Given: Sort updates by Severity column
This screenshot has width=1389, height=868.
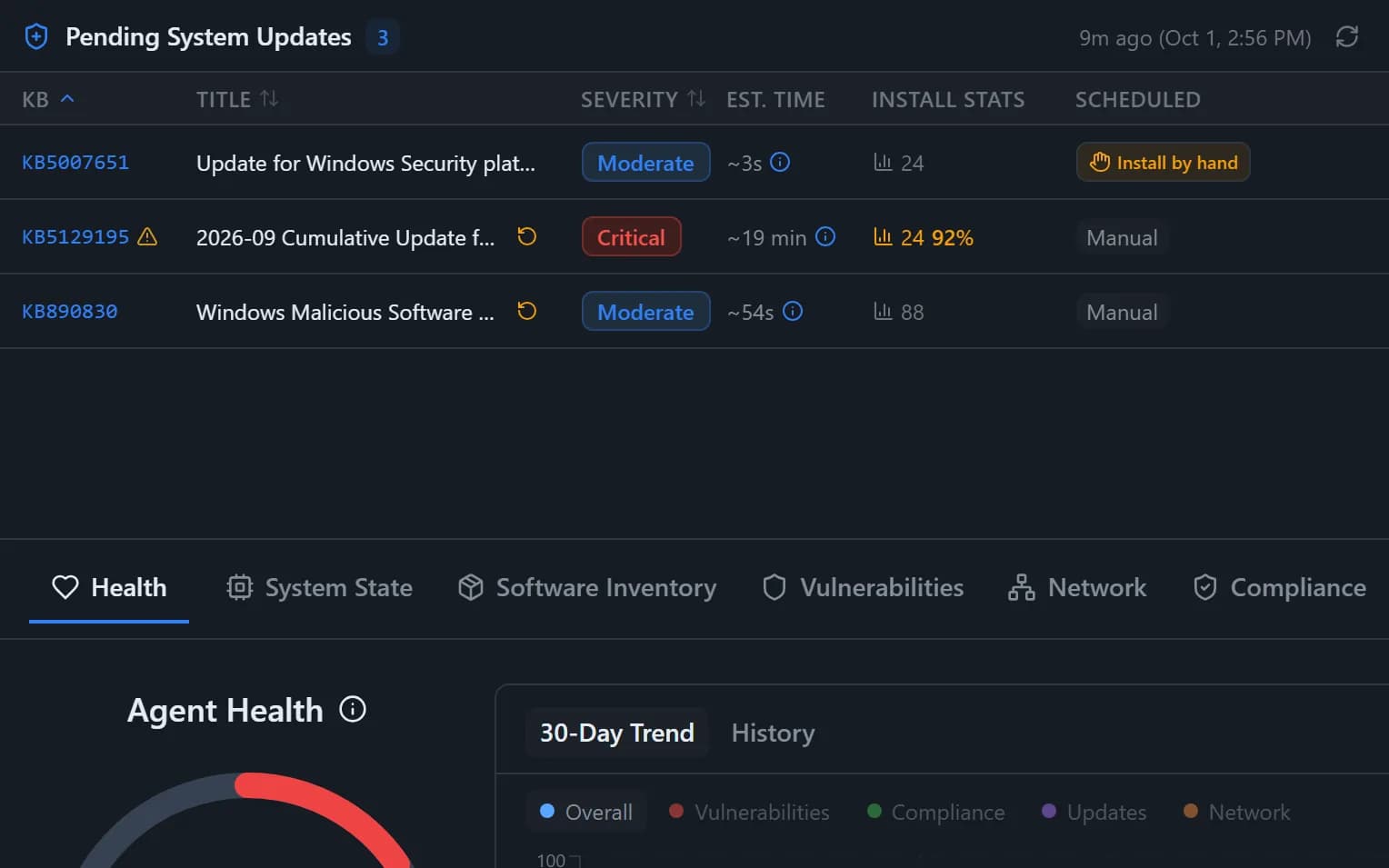Looking at the screenshot, I should pos(696,98).
